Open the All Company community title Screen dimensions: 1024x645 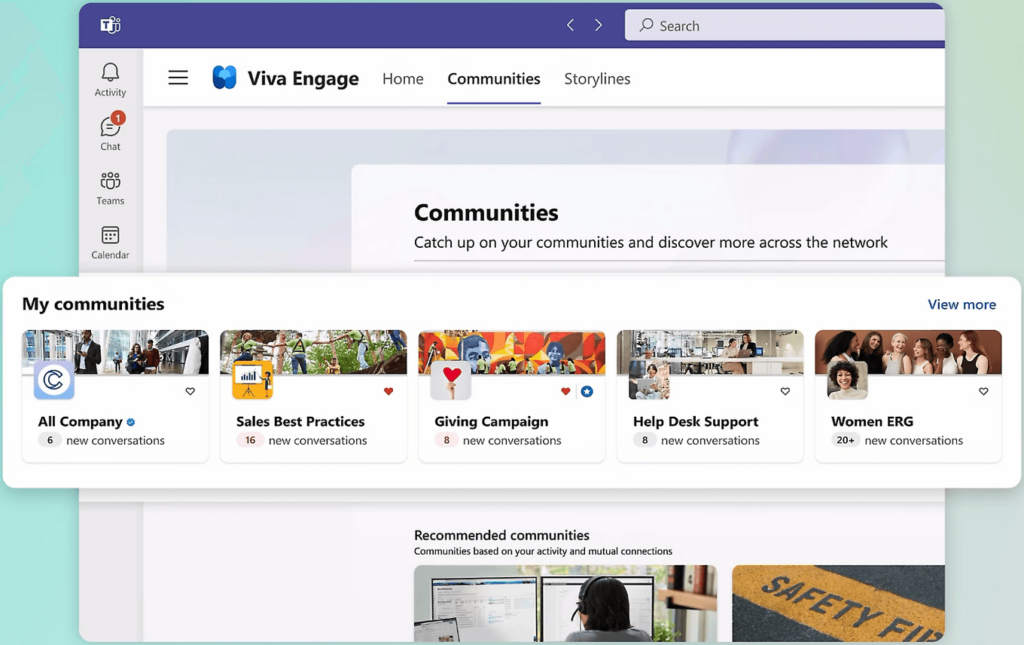click(80, 422)
